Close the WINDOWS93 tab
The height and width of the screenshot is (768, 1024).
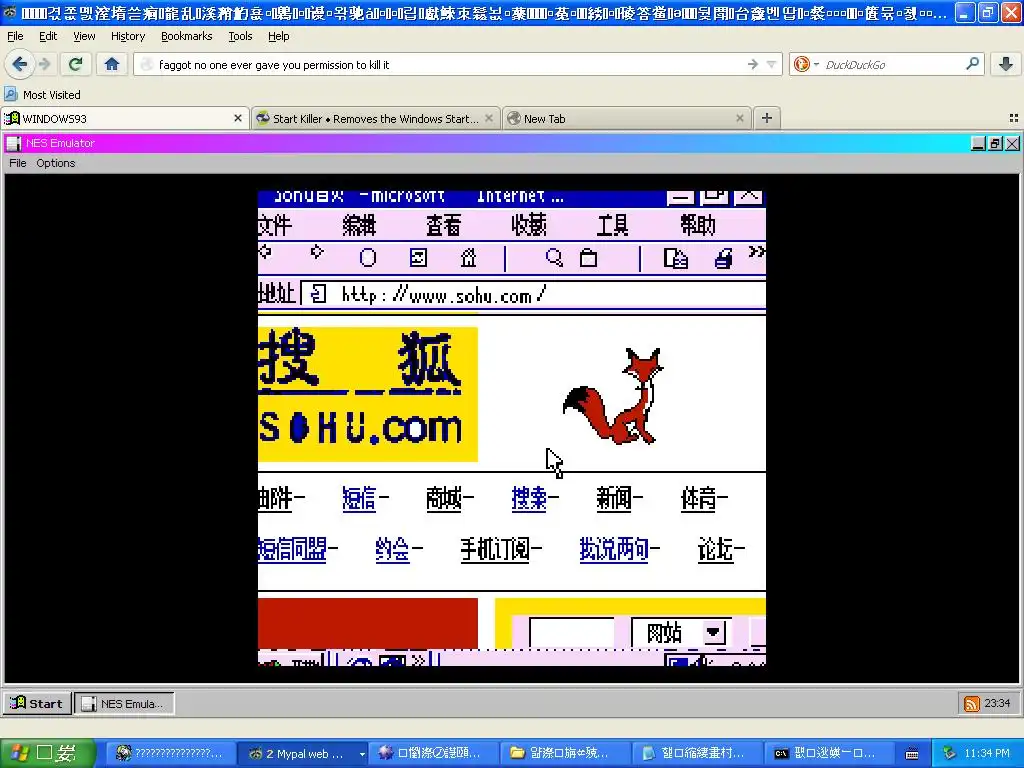[238, 118]
